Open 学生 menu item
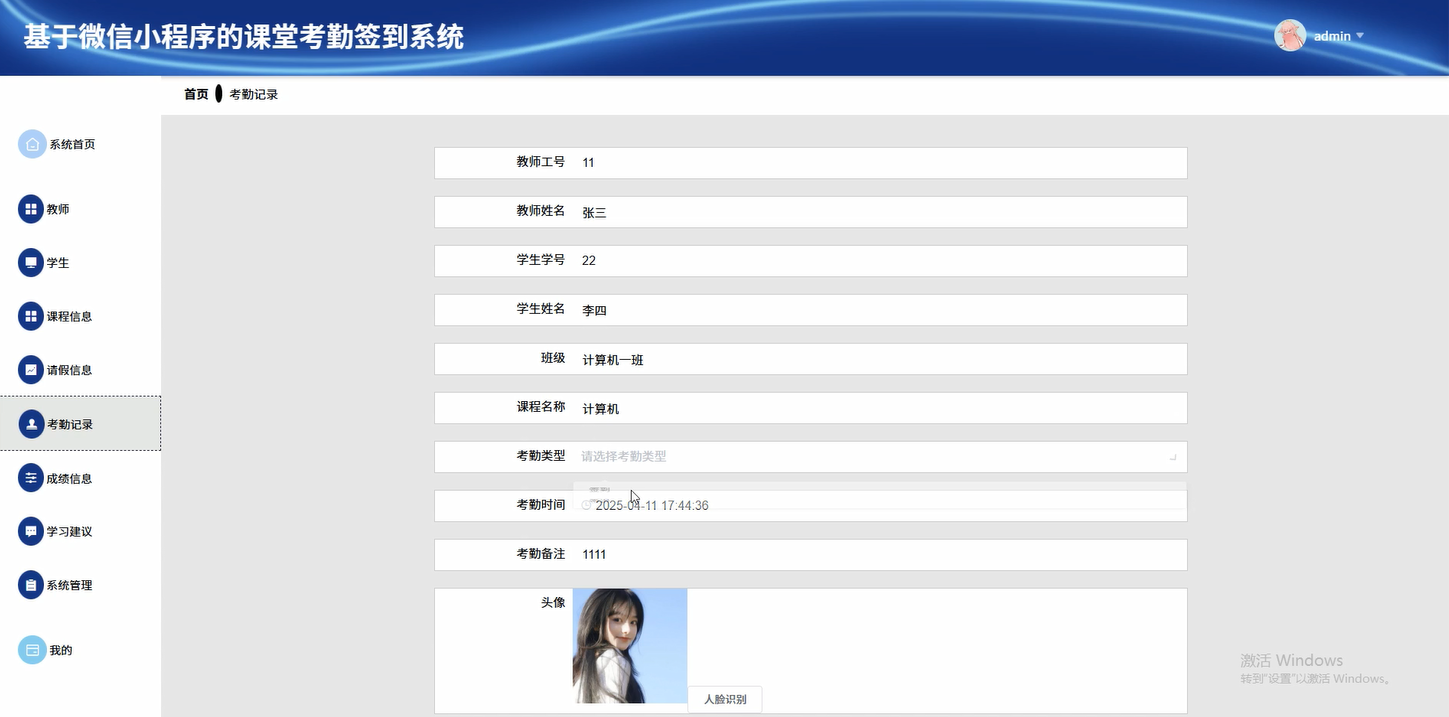Screen dimensions: 1449x717 (80, 262)
